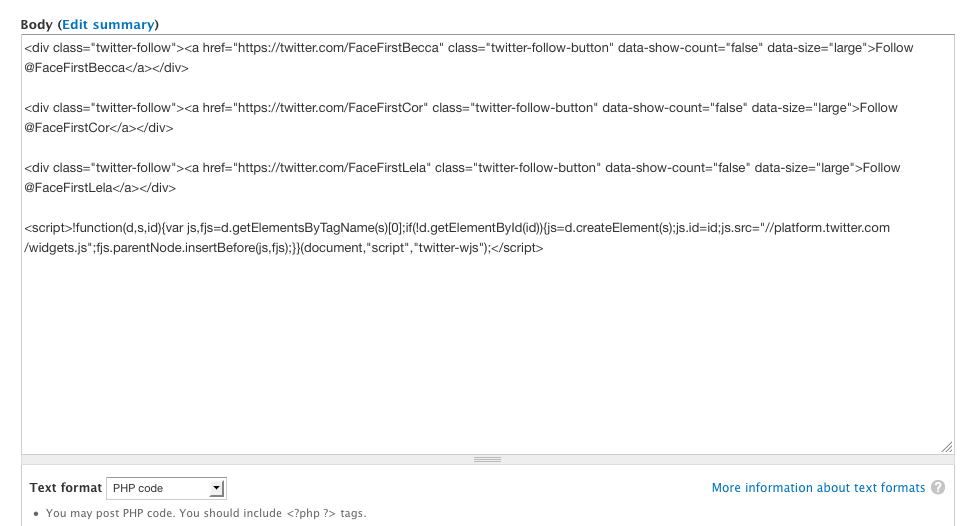This screenshot has width=974, height=526.
Task: Click the PHP code dropdown arrow
Action: pos(216,488)
